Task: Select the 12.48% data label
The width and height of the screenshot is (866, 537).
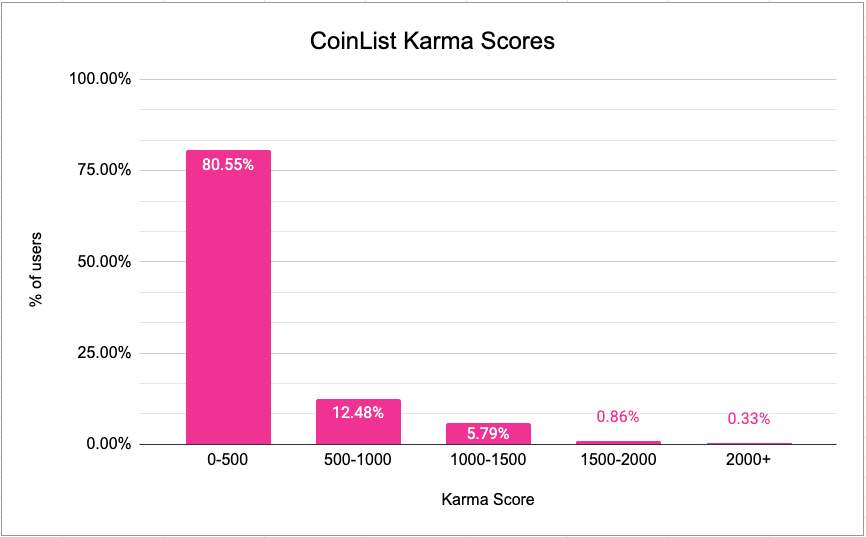Action: 358,412
